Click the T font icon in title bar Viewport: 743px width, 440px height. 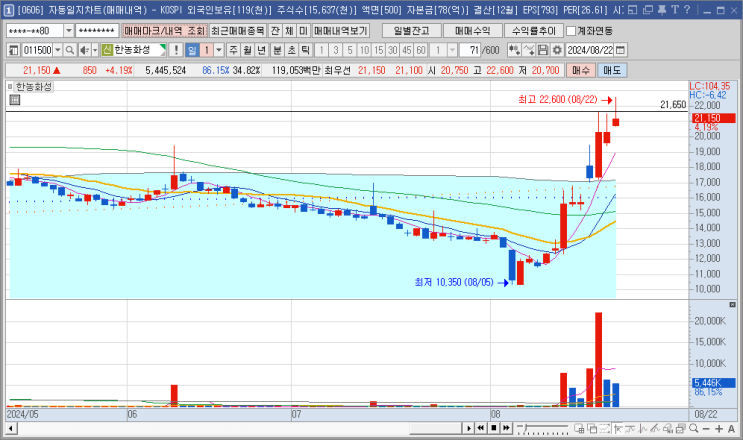pos(674,10)
